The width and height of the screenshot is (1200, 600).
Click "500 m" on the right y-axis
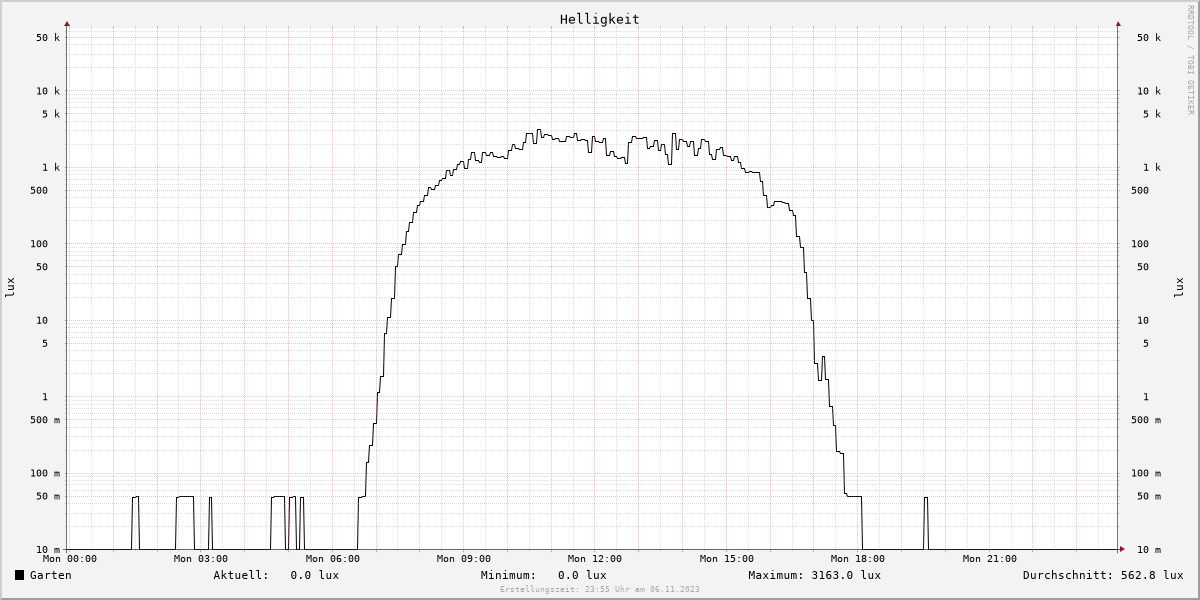click(1146, 420)
